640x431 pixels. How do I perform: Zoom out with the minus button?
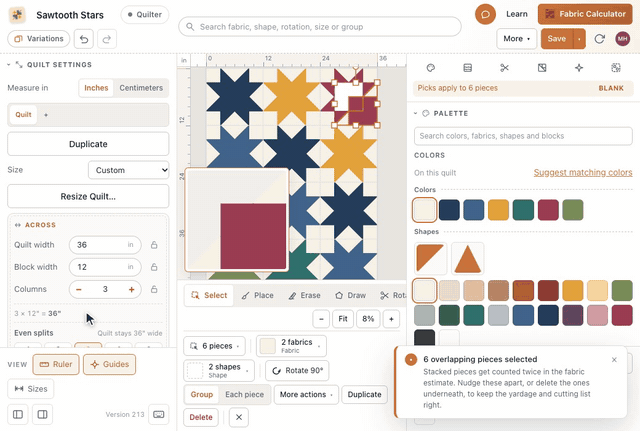click(x=321, y=319)
